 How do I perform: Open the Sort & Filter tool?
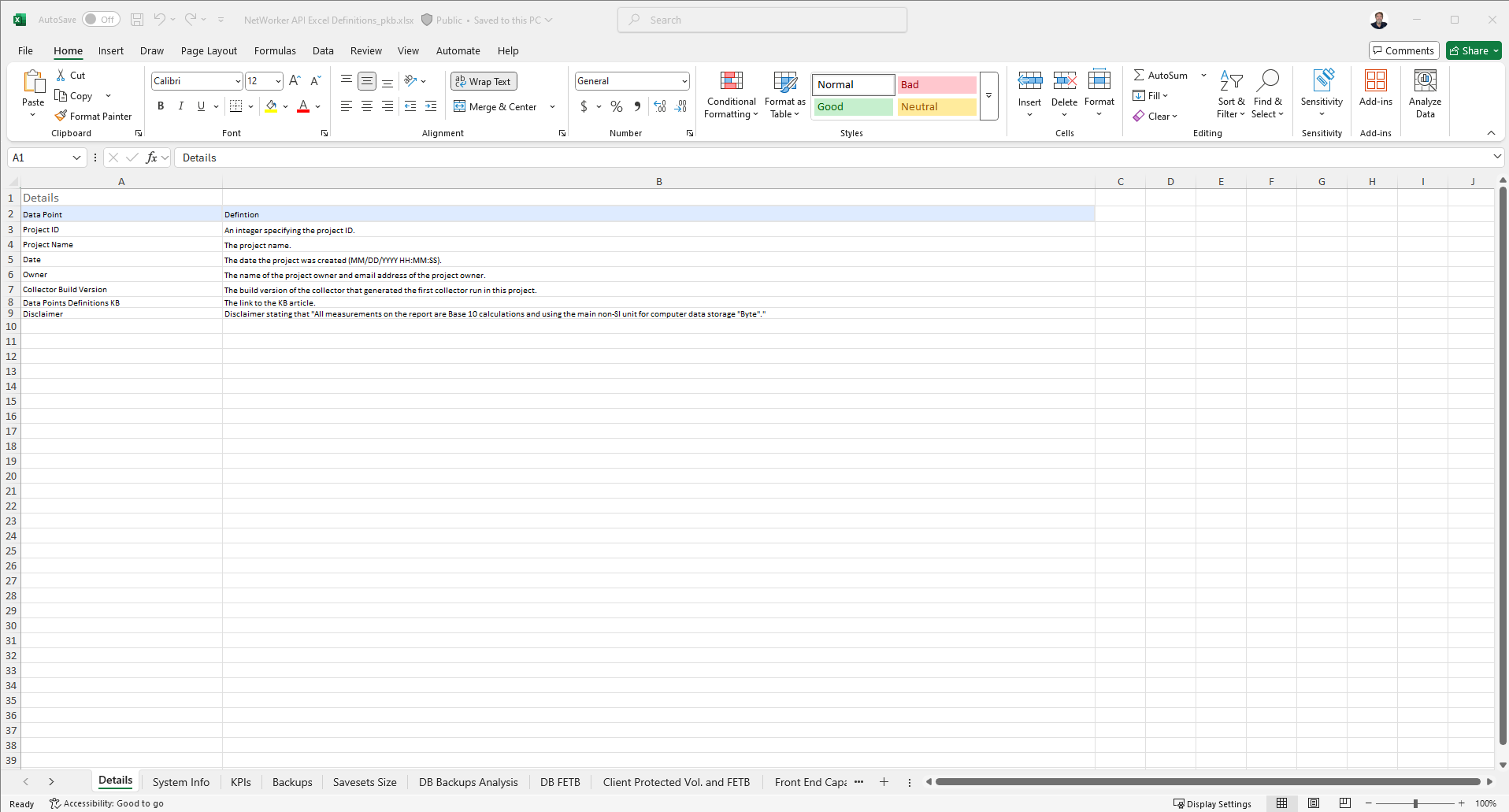click(x=1230, y=95)
